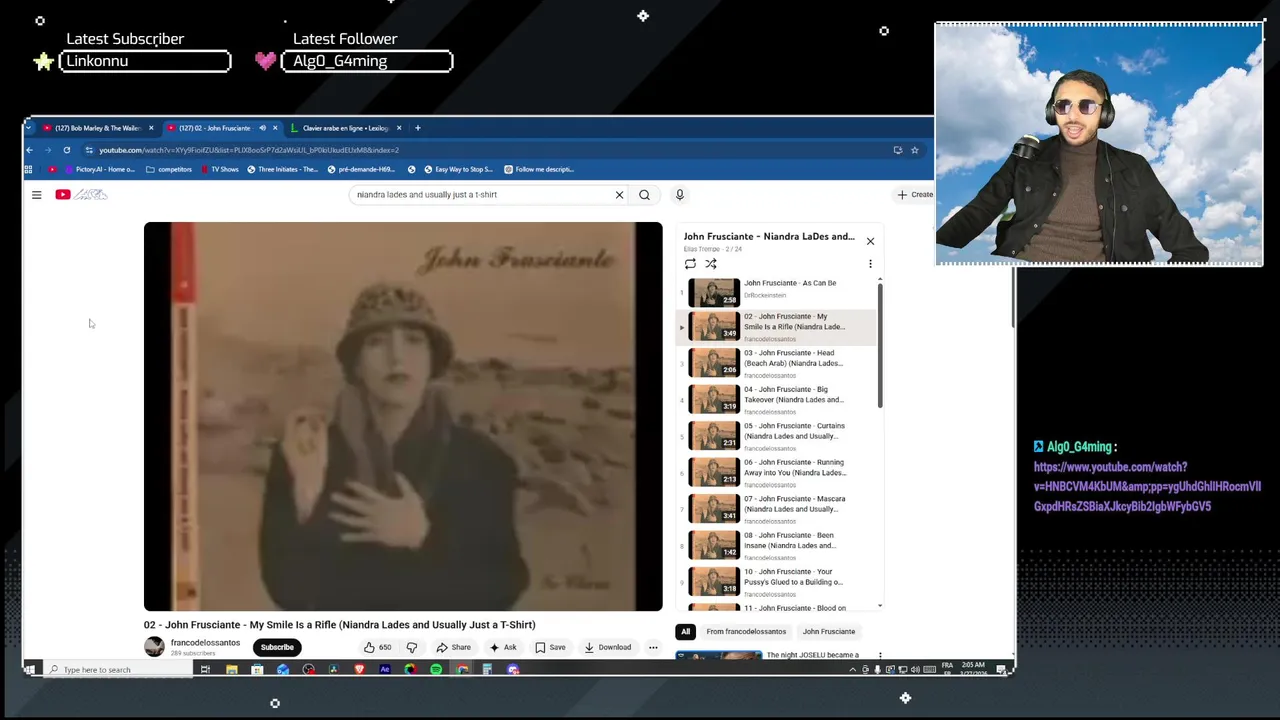This screenshot has height=720, width=1280.
Task: Open Task View on the taskbar
Action: (x=205, y=670)
